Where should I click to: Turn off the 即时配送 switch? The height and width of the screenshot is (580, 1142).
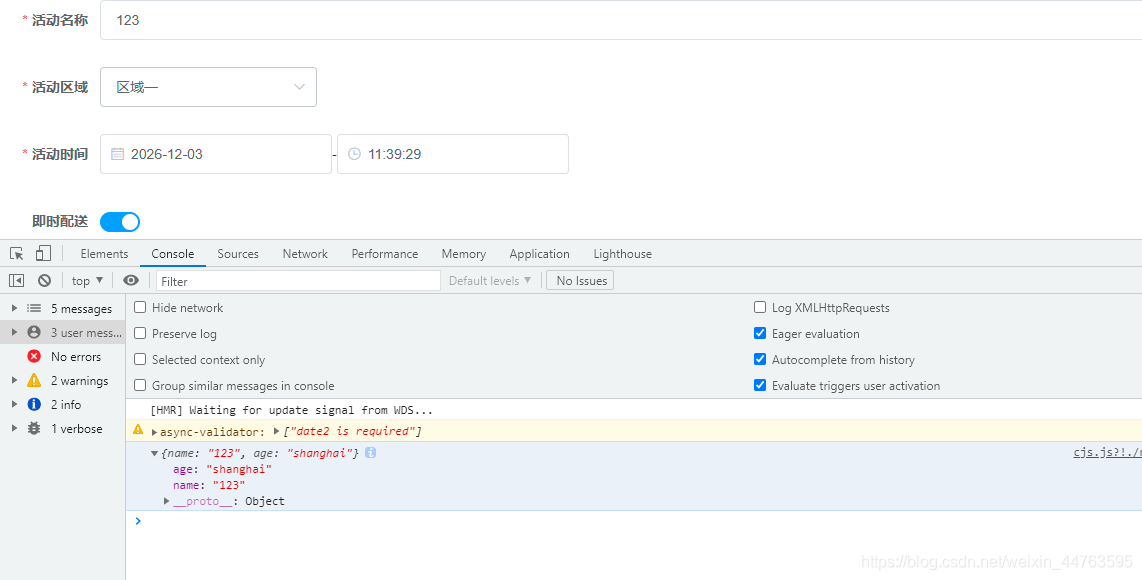[119, 222]
